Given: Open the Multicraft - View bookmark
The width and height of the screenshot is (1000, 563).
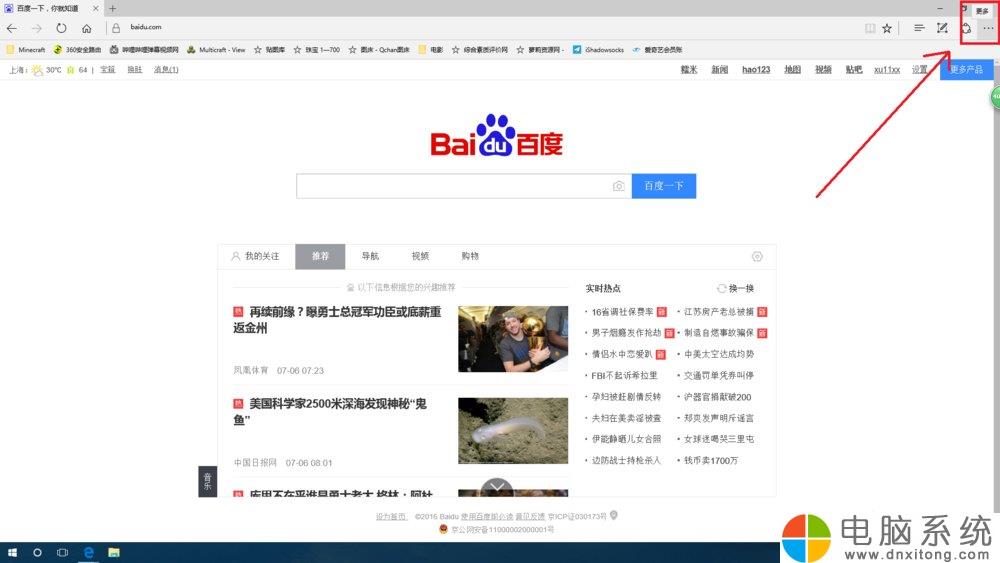Looking at the screenshot, I should 216,50.
